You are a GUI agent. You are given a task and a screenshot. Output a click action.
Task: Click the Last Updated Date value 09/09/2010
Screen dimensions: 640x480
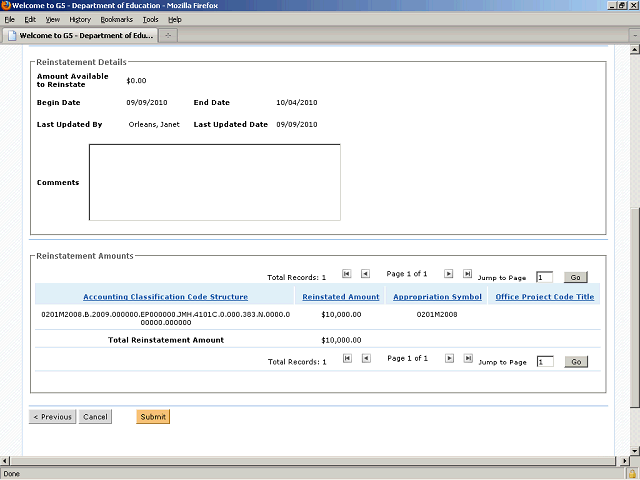point(297,124)
